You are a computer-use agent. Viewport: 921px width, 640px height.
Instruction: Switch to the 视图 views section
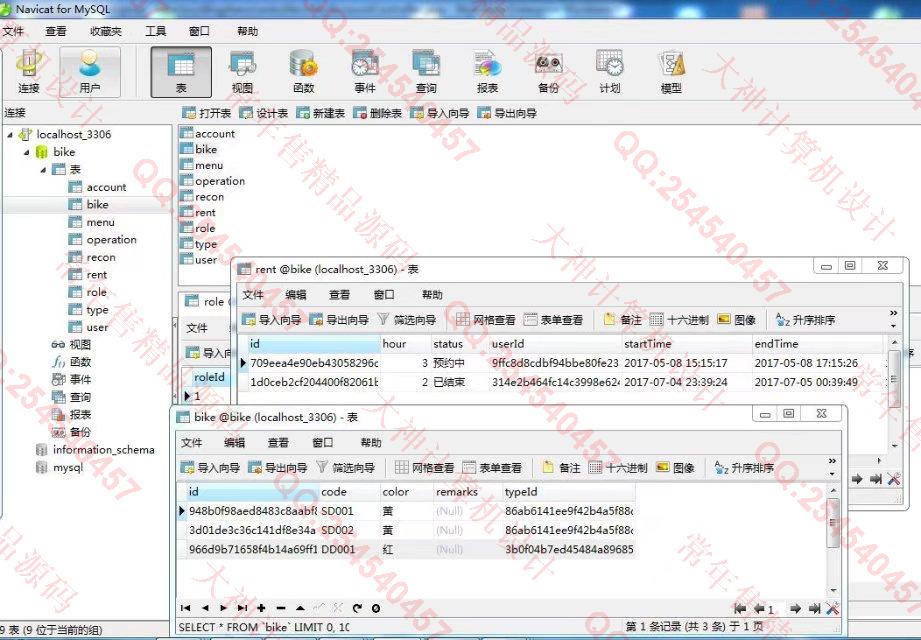(242, 72)
